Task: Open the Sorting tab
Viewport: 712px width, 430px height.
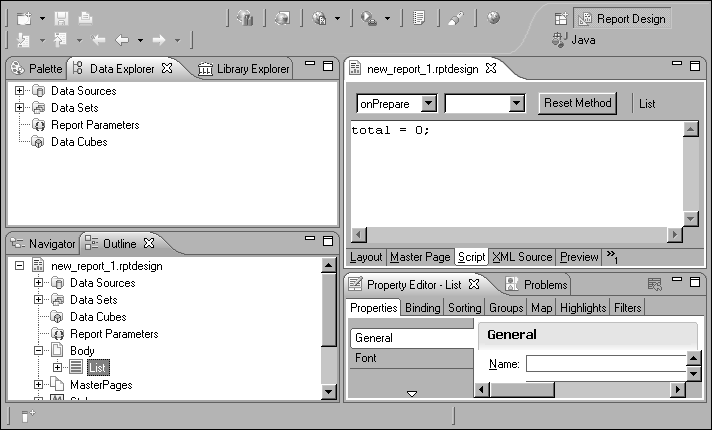Action: 465,308
